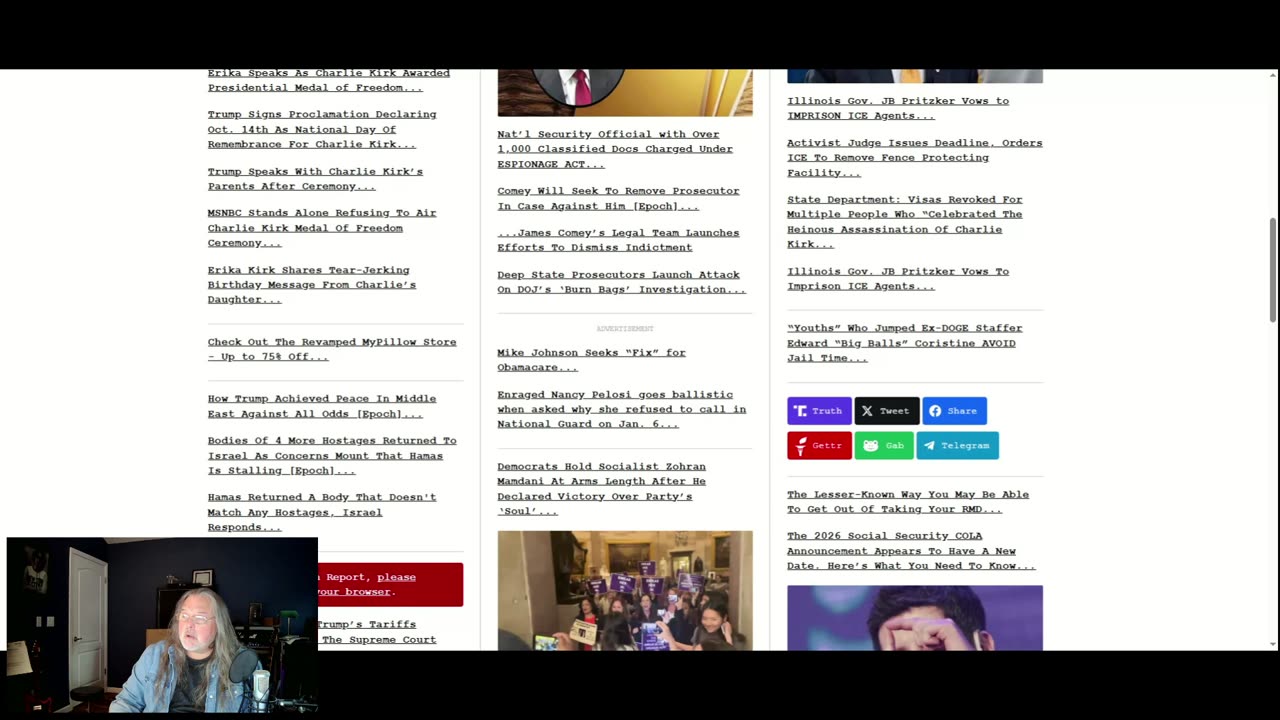Screen dimensions: 1280x720
Task: Open 'The Lesser-Known Way' RMD article
Action: pyautogui.click(x=907, y=501)
